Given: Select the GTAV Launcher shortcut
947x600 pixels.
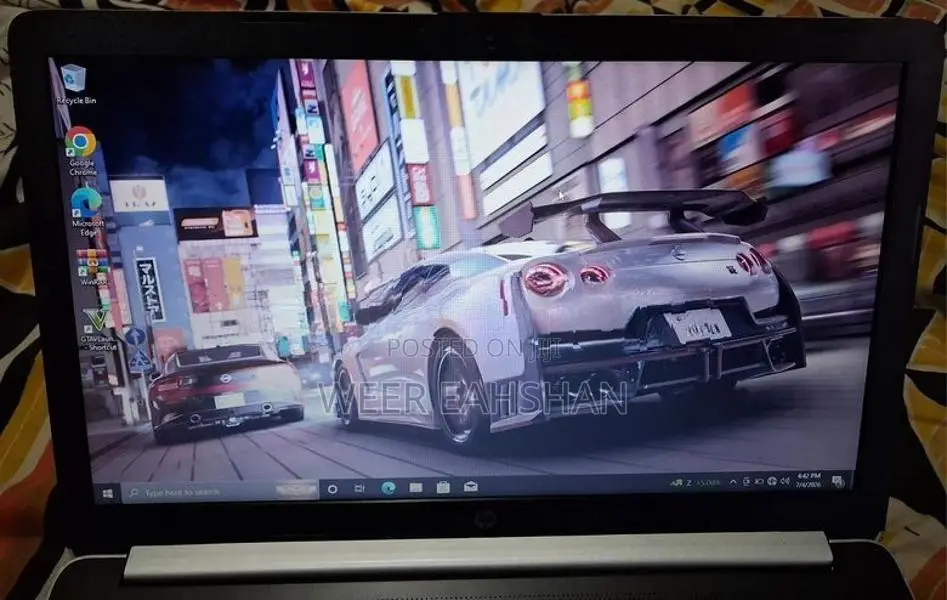Looking at the screenshot, I should click(x=97, y=329).
